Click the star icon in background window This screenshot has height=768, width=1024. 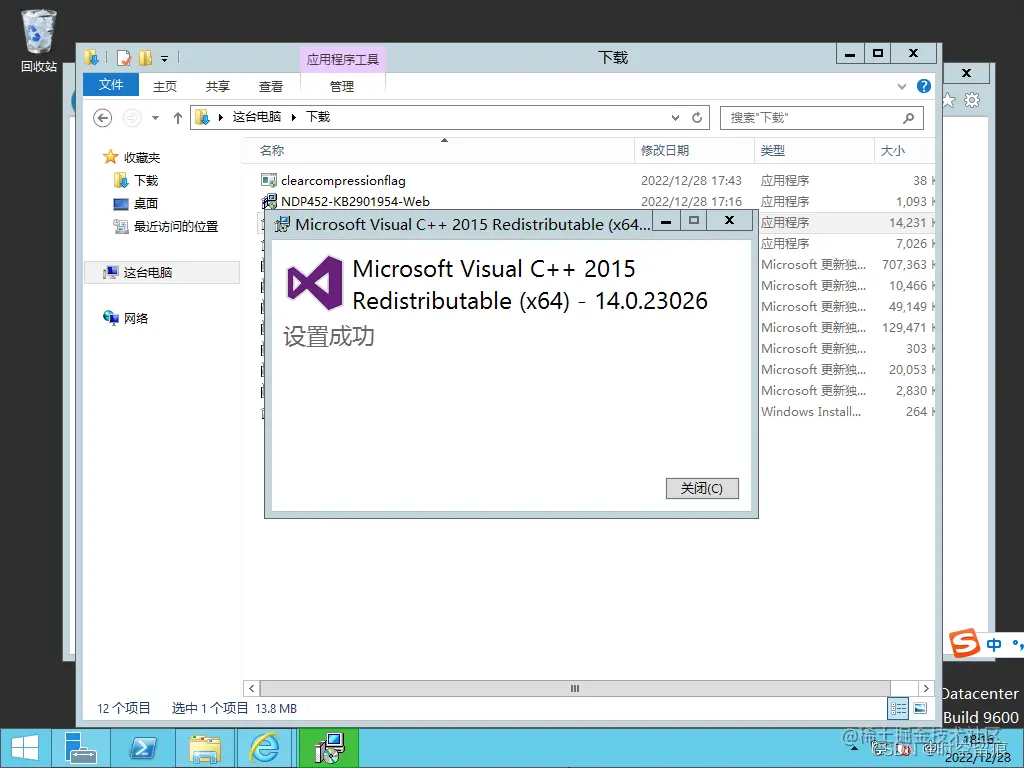pos(949,100)
